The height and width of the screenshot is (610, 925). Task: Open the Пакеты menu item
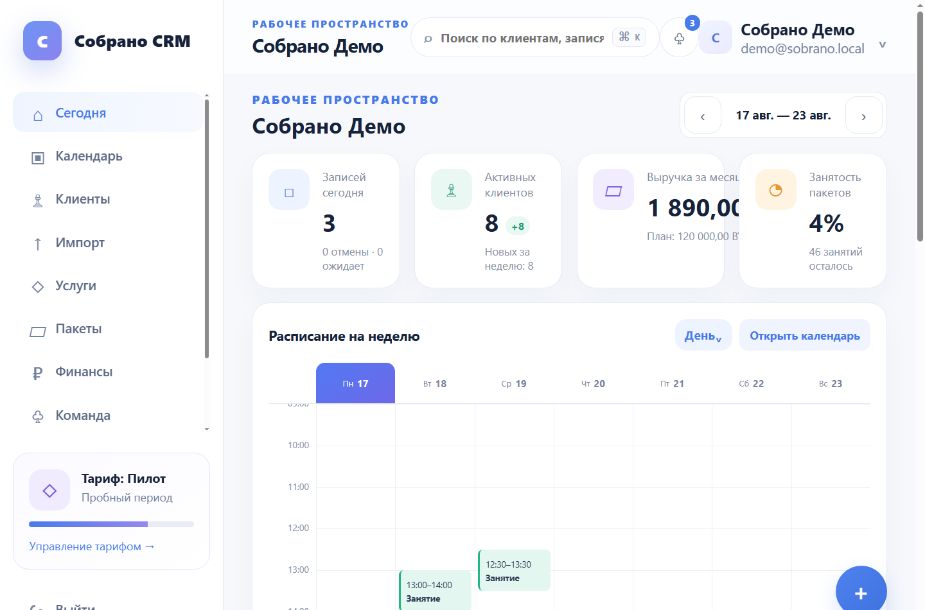(x=108, y=329)
